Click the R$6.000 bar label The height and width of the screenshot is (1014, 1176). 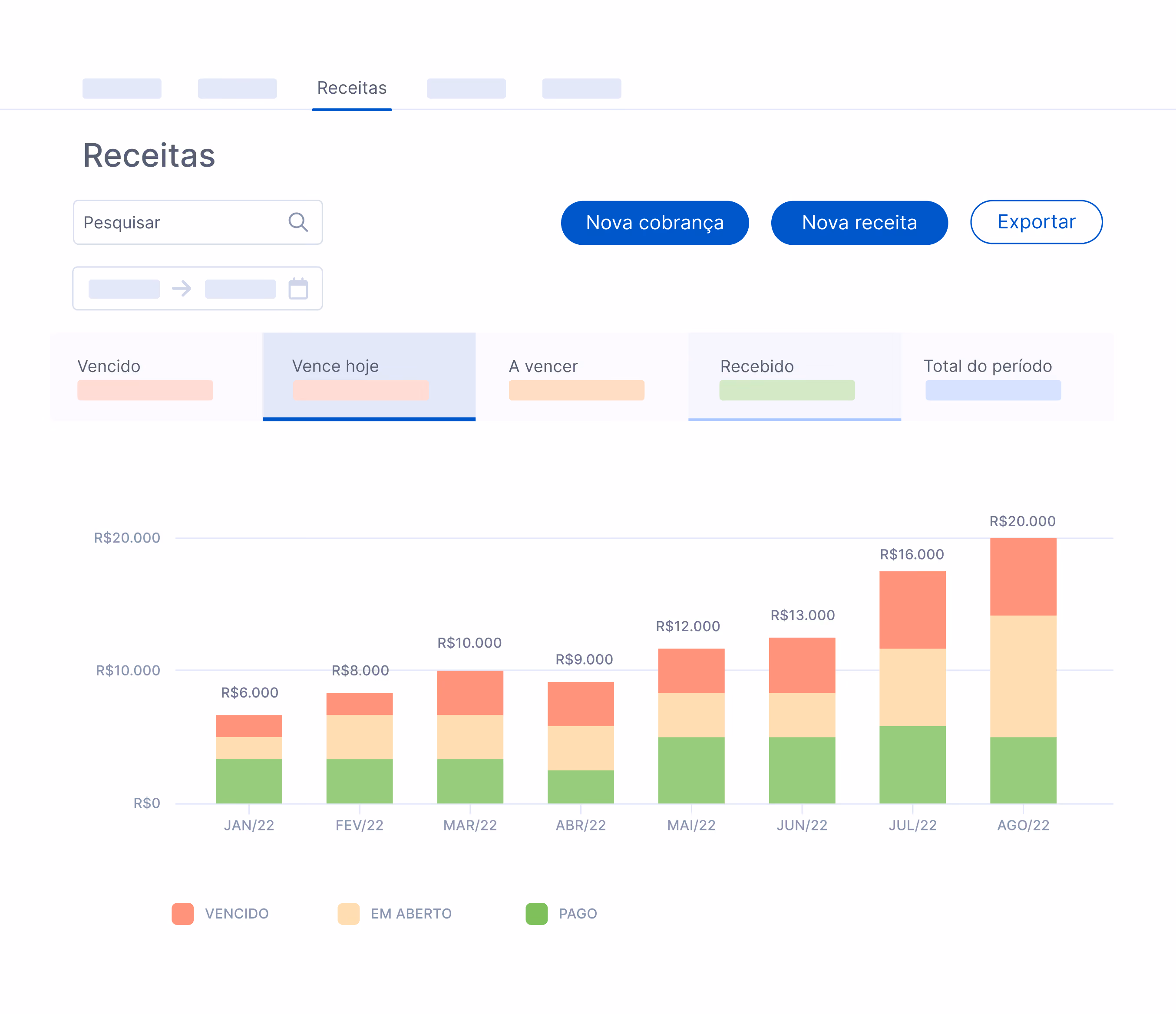(x=250, y=692)
